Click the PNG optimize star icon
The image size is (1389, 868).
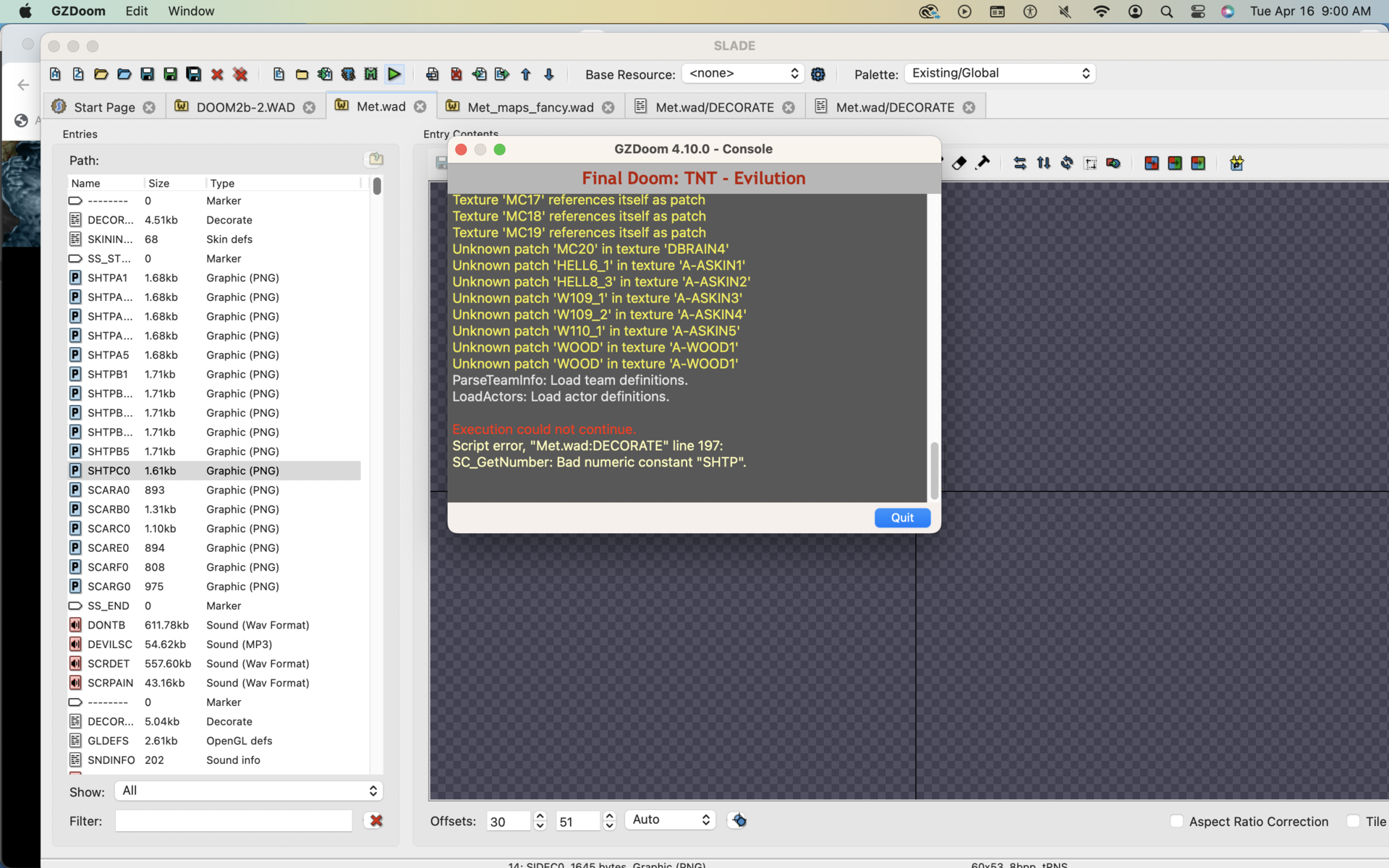coord(1236,163)
